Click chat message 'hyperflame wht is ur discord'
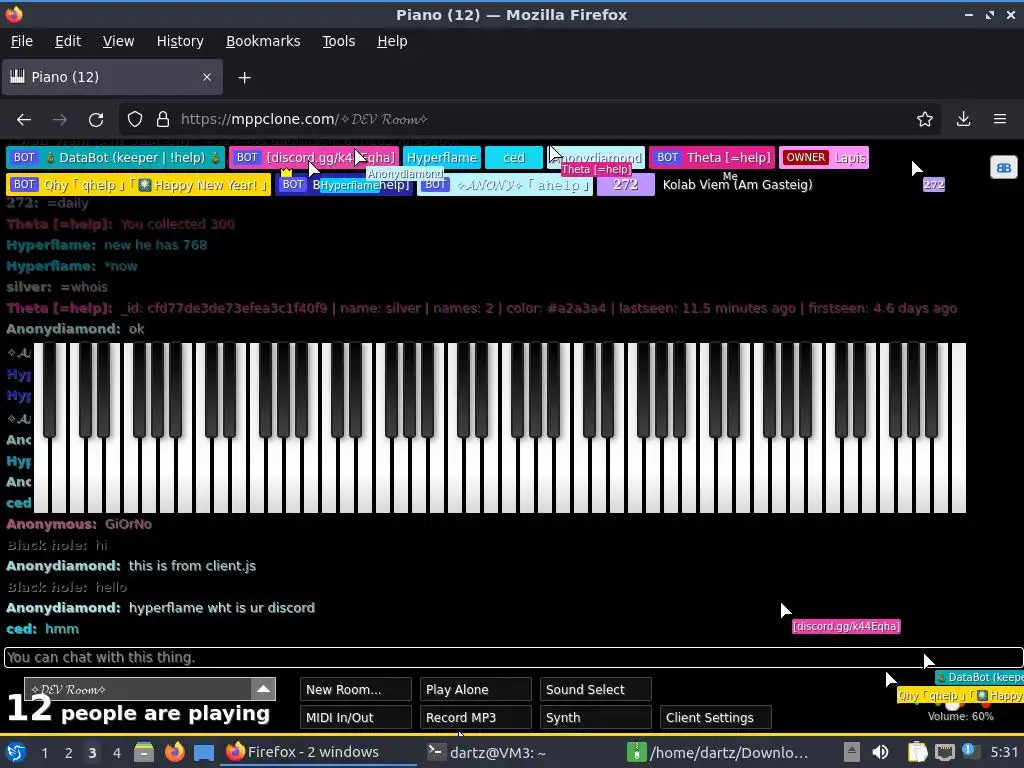Image resolution: width=1024 pixels, height=768 pixels. click(221, 607)
